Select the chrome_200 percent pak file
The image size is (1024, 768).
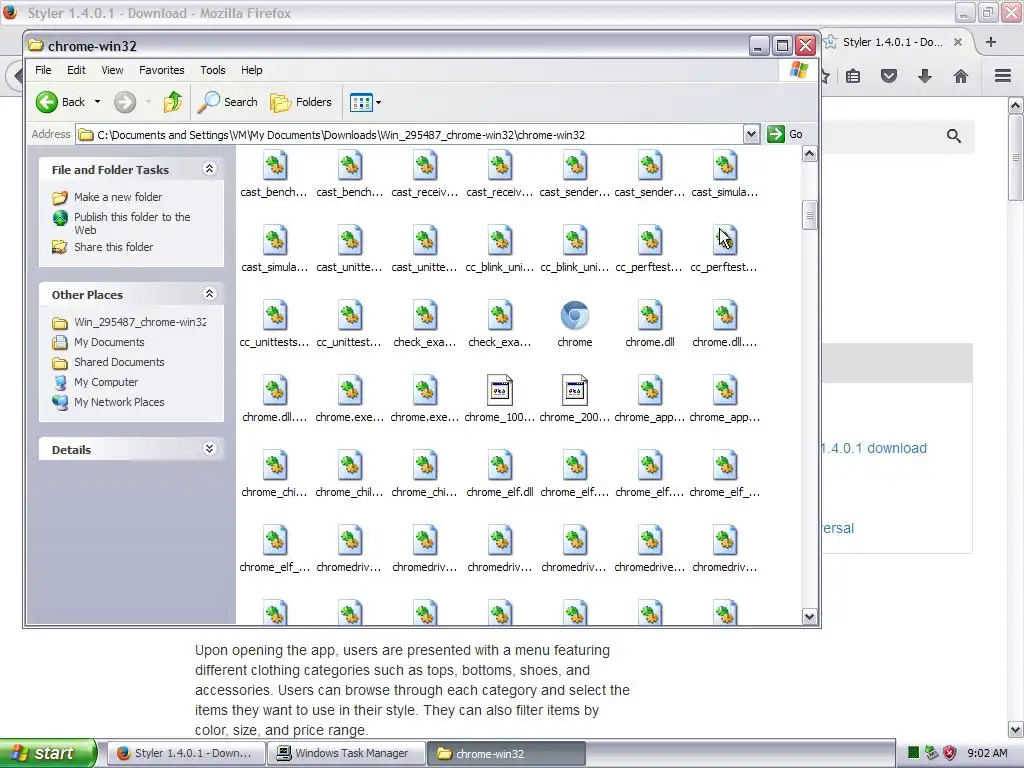[575, 391]
